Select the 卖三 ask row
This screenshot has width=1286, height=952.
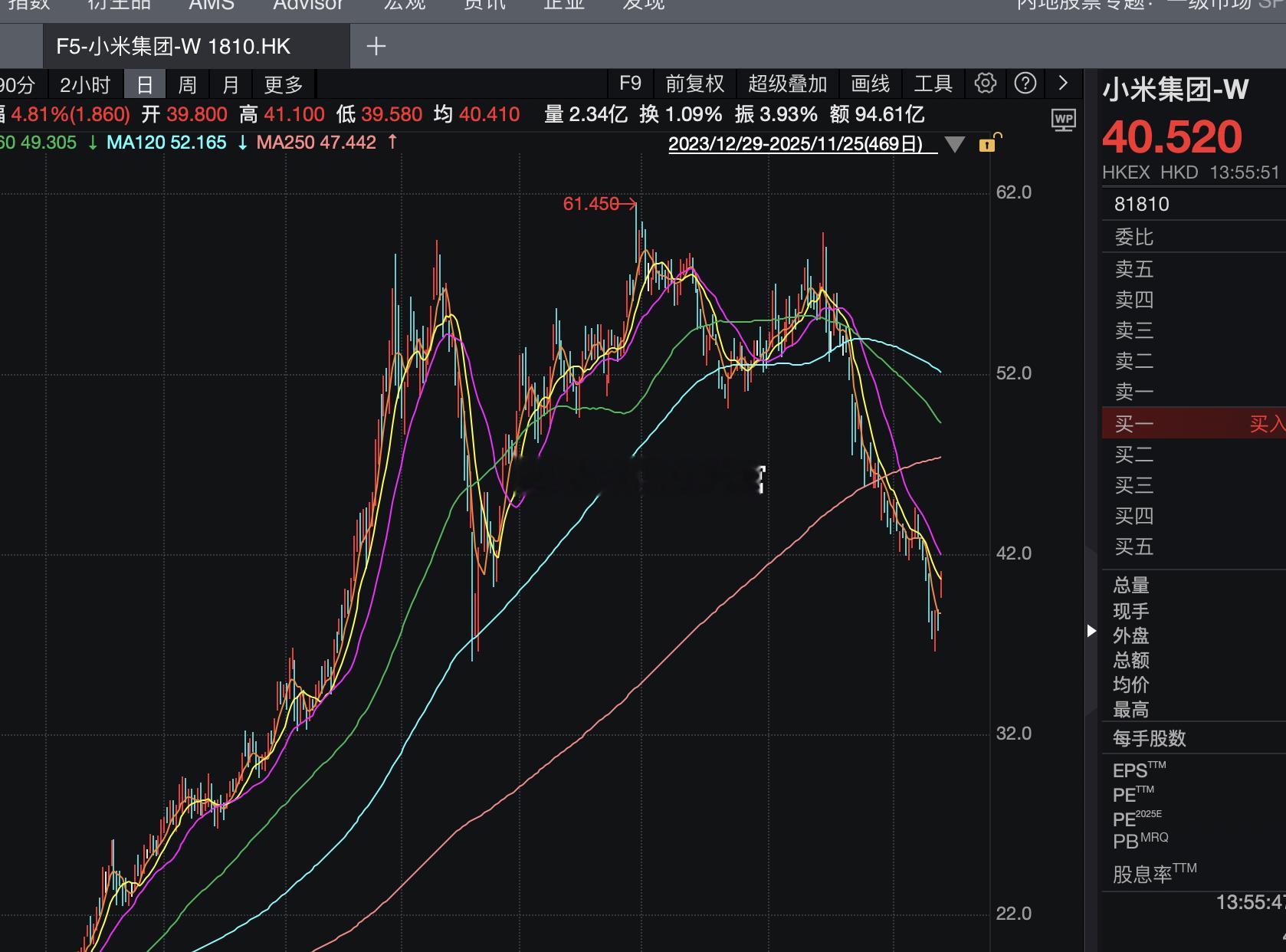tap(1194, 330)
